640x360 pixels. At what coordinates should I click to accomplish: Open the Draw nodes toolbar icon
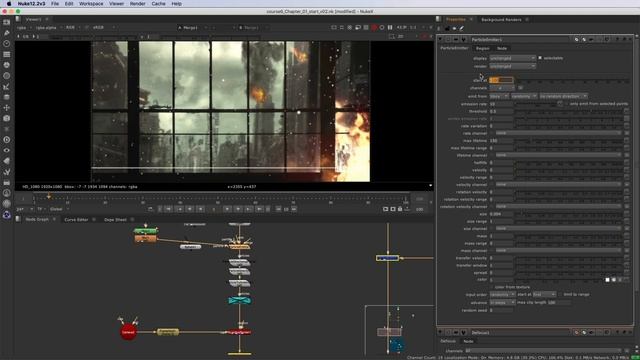pos(7,33)
